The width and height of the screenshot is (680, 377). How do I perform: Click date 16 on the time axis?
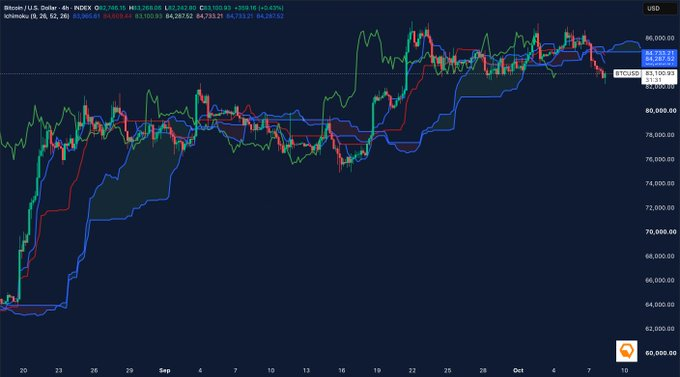pos(342,370)
